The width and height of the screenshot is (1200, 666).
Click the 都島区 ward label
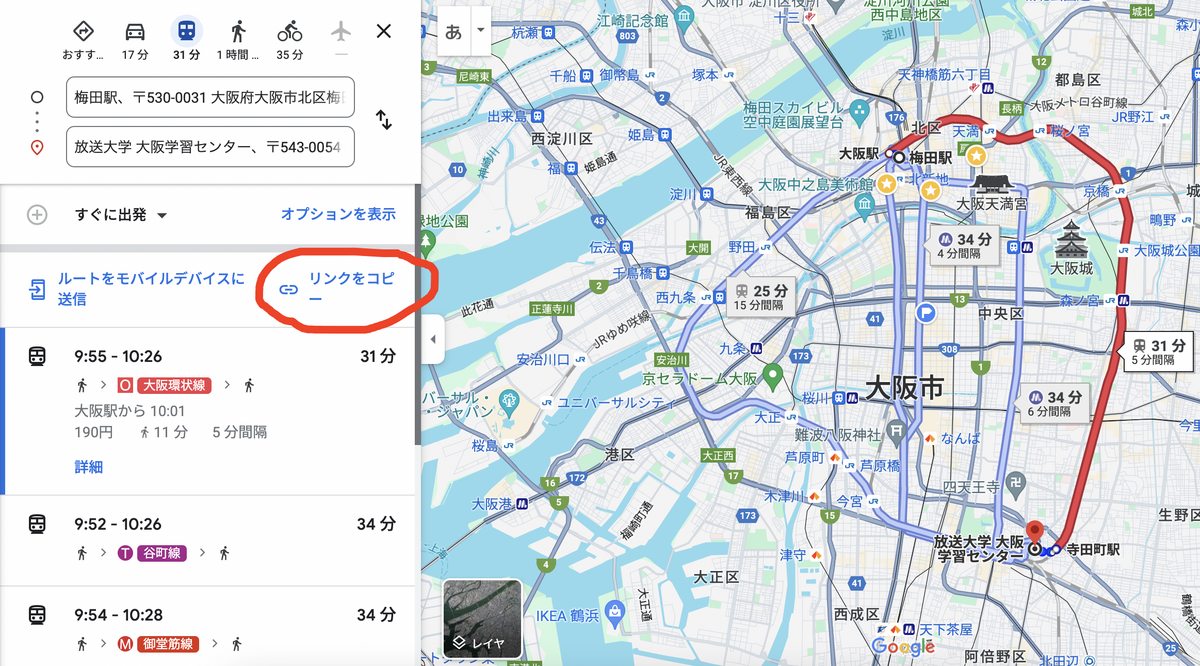point(1076,79)
